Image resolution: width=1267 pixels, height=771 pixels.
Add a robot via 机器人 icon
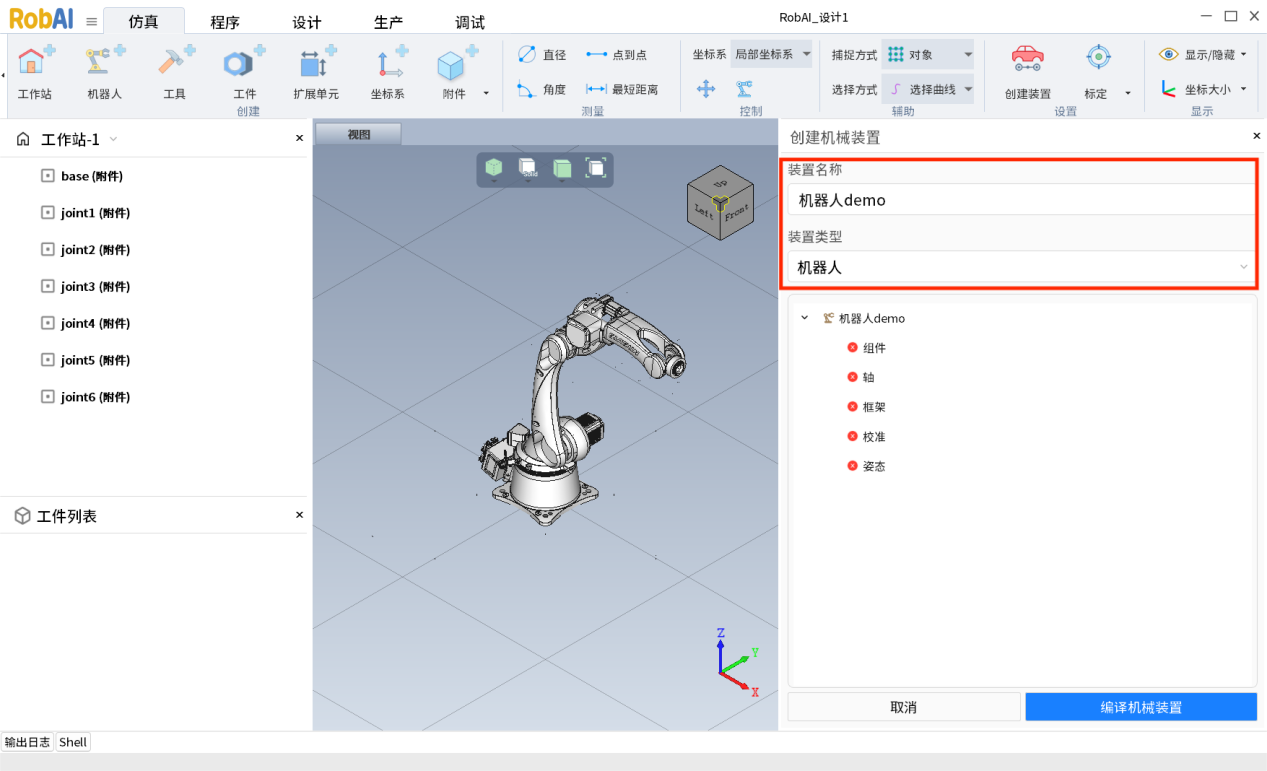pos(104,62)
